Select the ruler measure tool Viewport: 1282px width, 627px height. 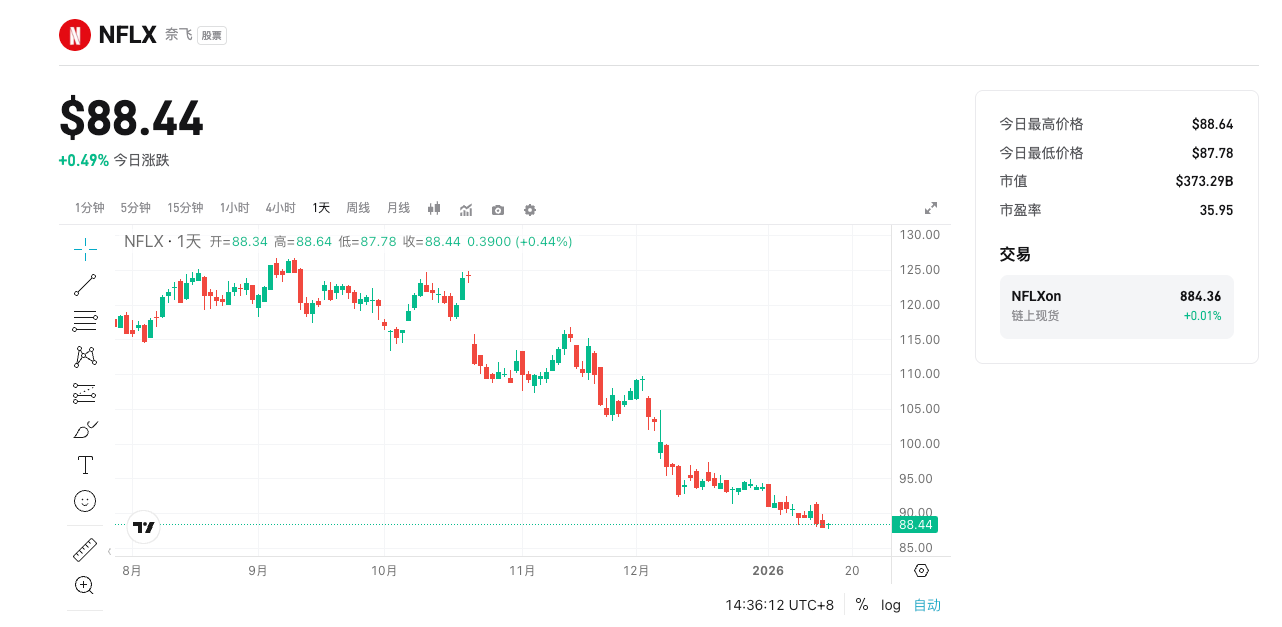[x=85, y=550]
